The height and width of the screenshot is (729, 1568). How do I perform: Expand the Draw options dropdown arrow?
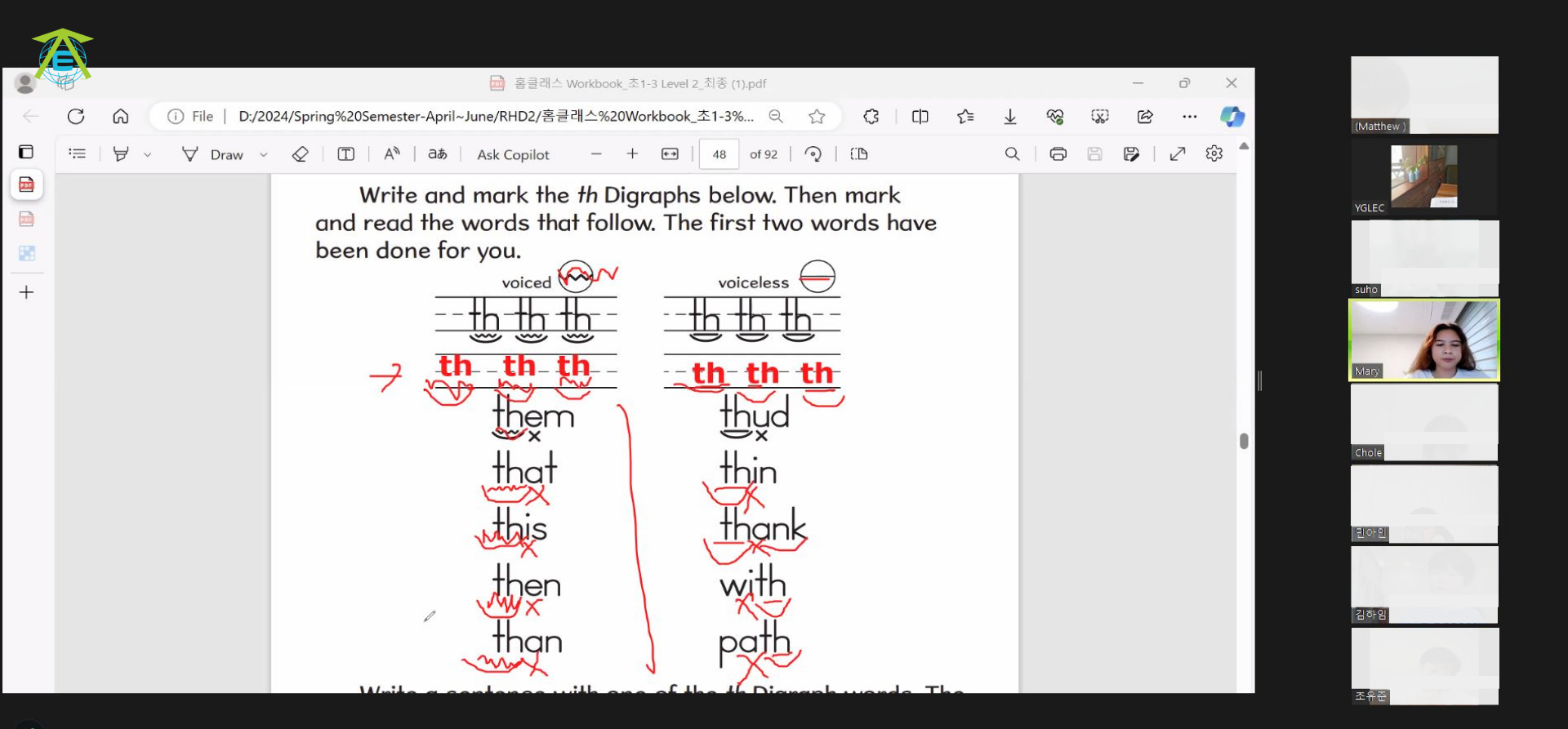(264, 154)
